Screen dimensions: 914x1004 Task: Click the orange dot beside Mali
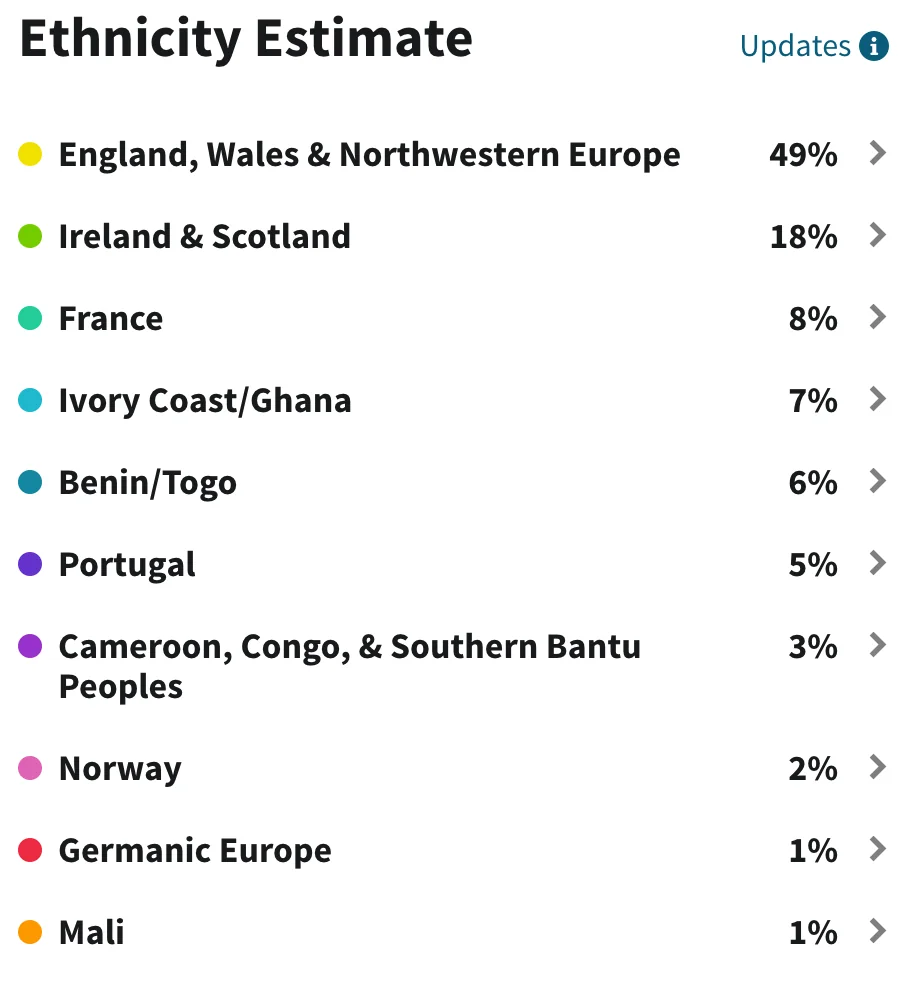31,930
